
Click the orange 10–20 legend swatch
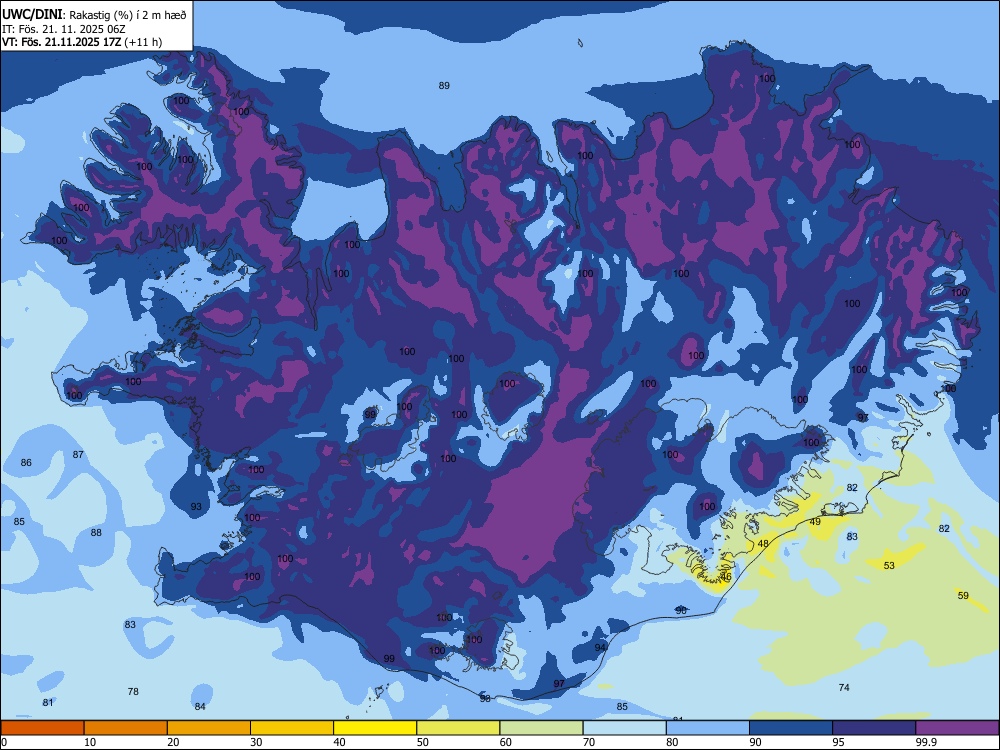coord(126,728)
